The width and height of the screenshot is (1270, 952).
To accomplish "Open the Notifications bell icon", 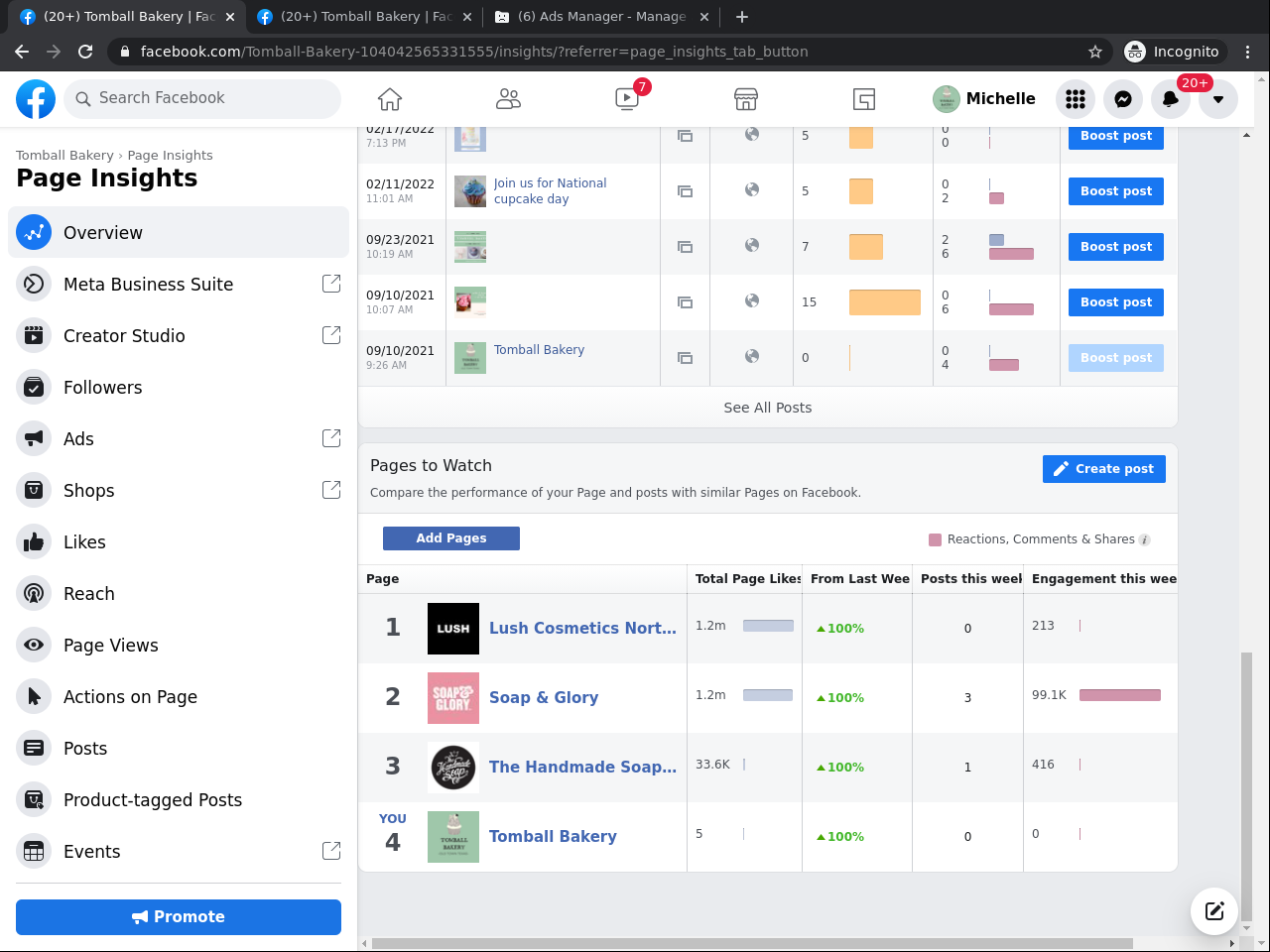I will [x=1171, y=99].
